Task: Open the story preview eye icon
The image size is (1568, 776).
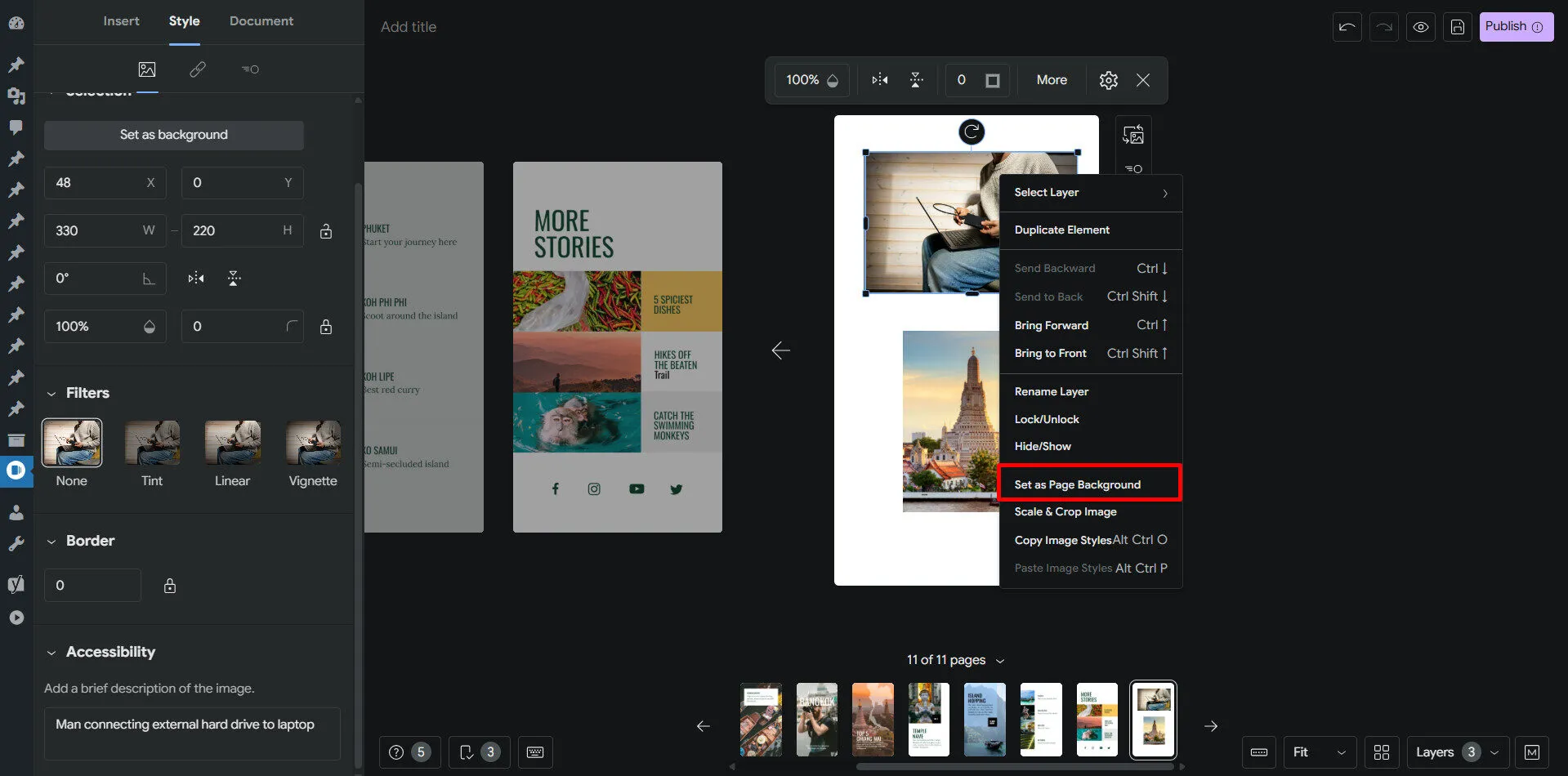Action: (x=1421, y=27)
